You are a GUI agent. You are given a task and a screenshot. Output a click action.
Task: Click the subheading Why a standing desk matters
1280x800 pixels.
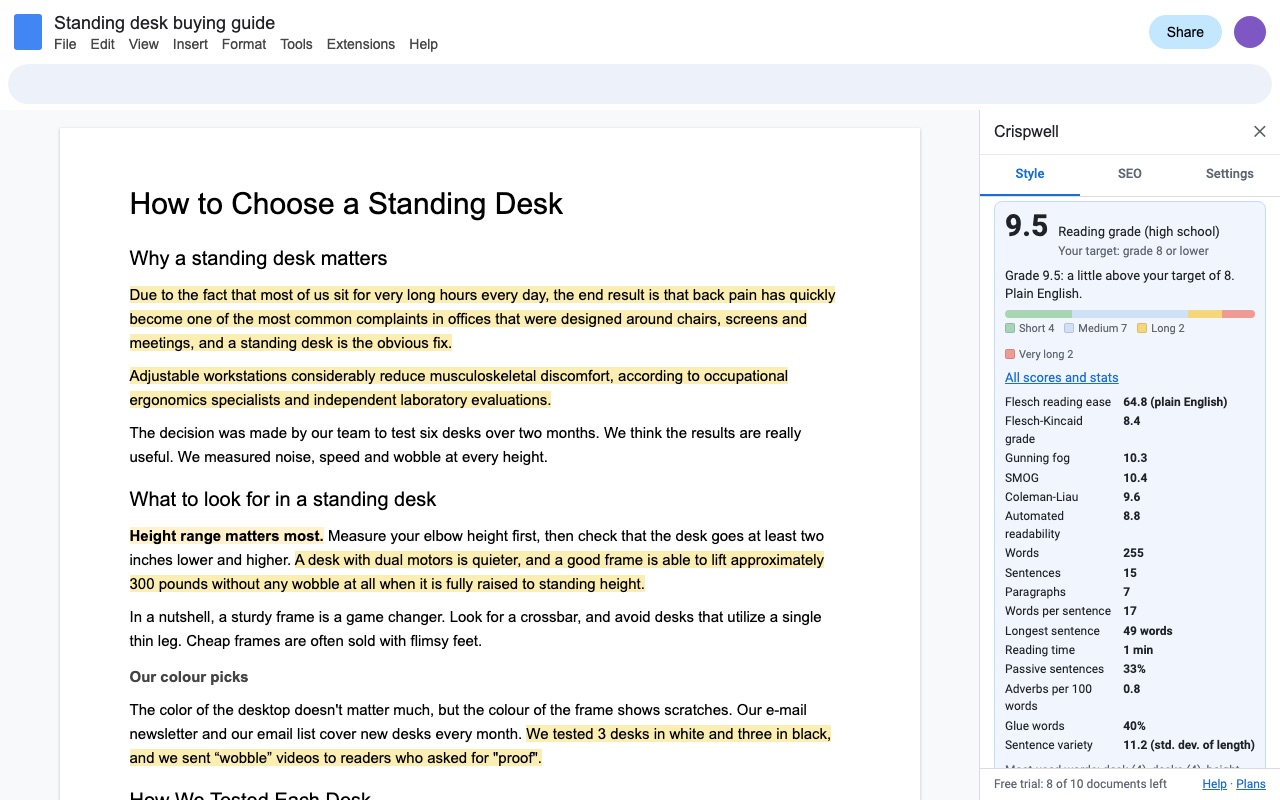(258, 258)
